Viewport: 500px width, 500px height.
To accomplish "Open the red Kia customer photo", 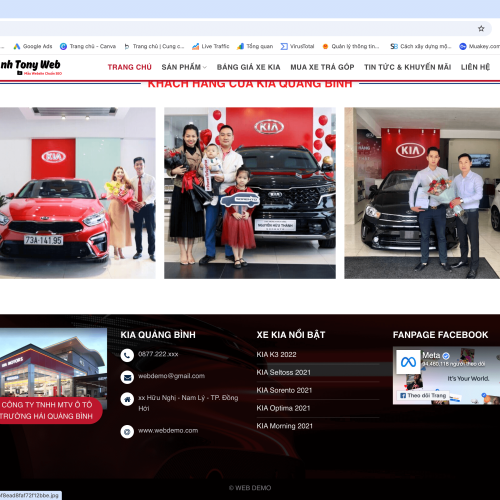I will point(78,193).
